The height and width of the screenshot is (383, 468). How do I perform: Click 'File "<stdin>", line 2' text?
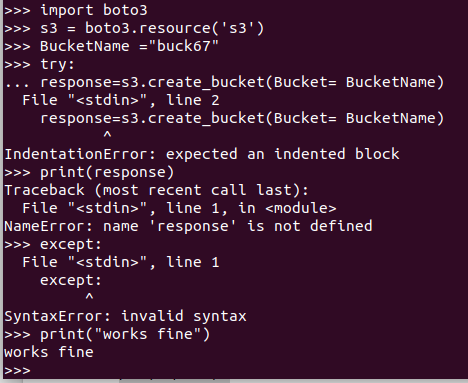[x=121, y=100]
